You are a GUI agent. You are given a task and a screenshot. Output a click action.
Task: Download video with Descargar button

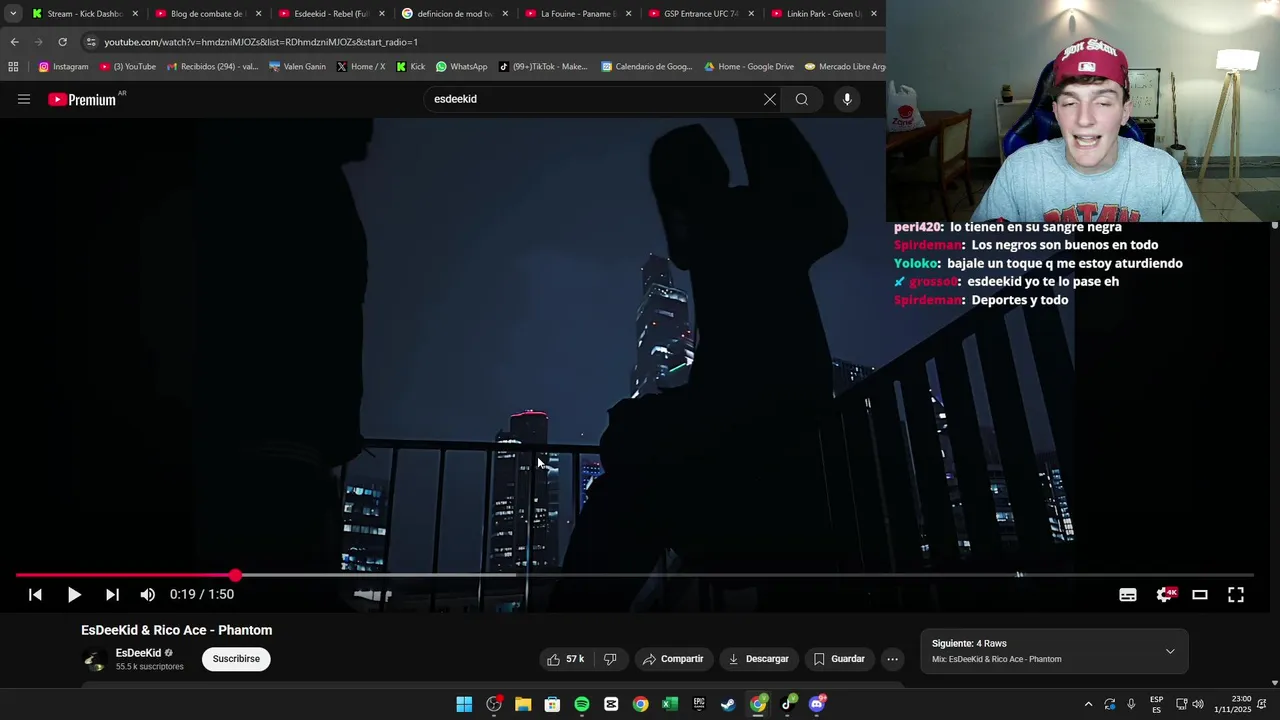758,659
